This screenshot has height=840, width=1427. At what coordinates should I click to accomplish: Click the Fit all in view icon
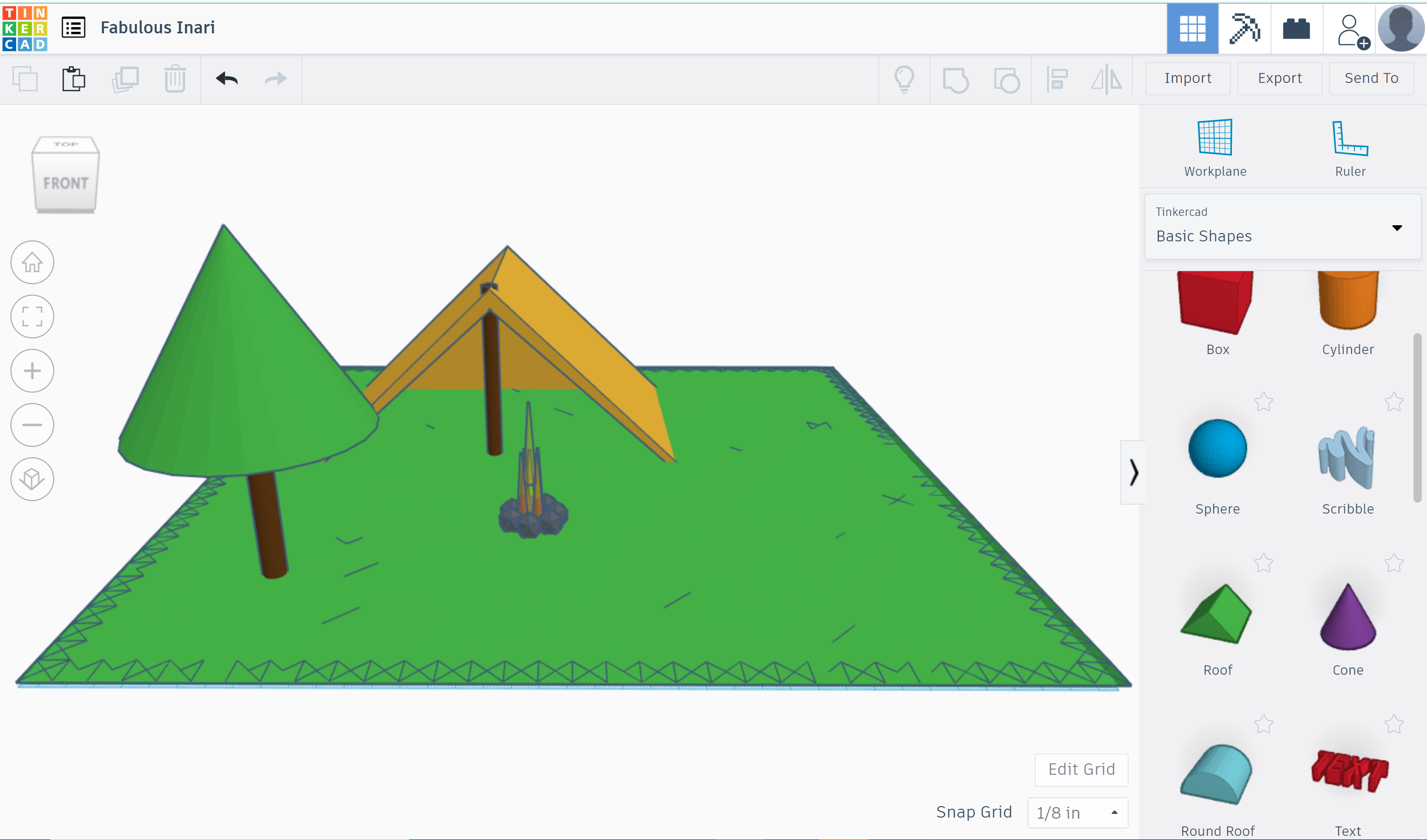[x=32, y=316]
